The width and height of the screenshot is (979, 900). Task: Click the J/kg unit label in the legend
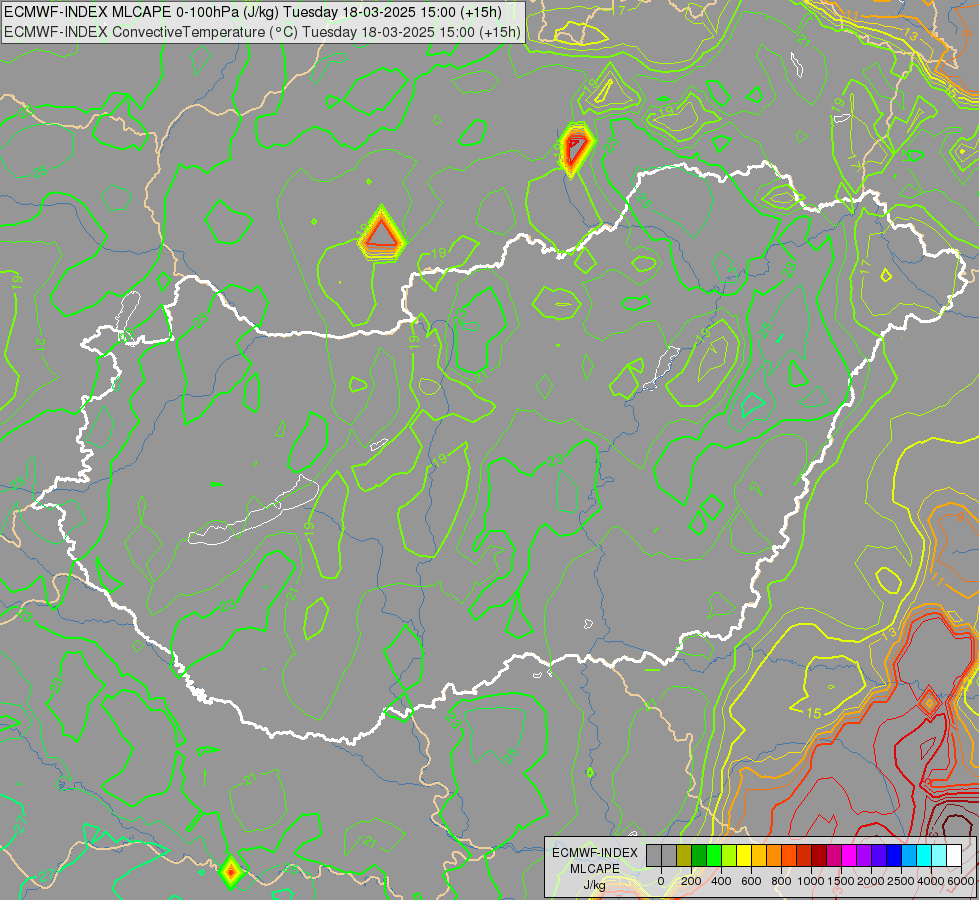[595, 885]
